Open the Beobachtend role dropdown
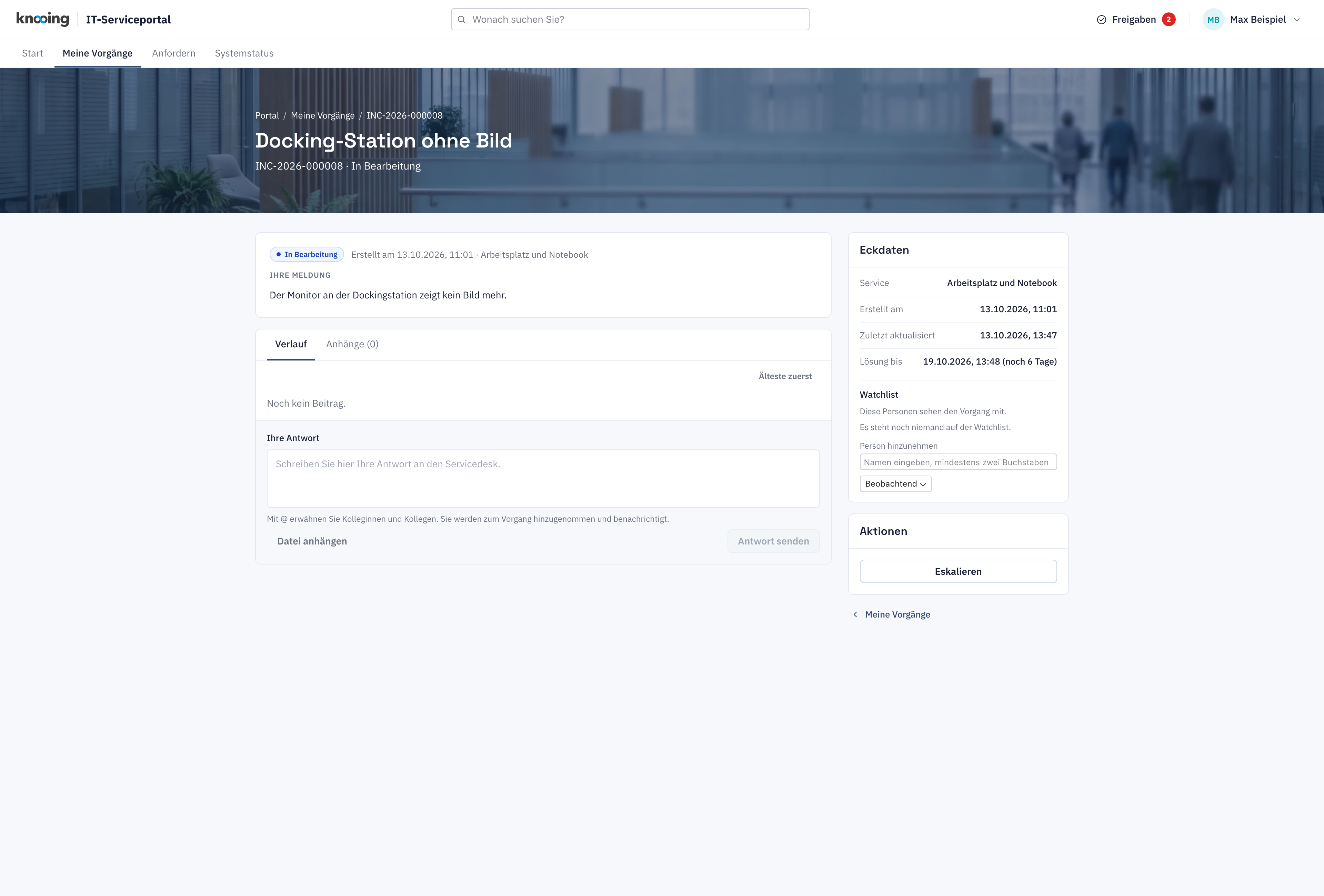The height and width of the screenshot is (896, 1324). (x=895, y=484)
